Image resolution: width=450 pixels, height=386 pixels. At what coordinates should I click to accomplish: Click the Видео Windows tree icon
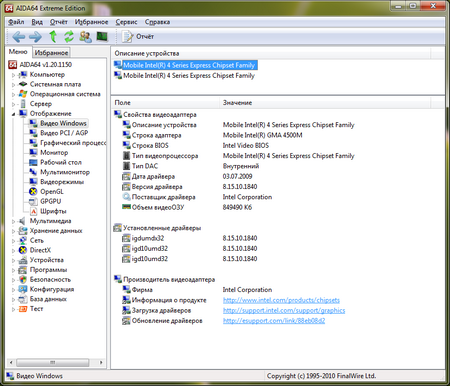33,123
